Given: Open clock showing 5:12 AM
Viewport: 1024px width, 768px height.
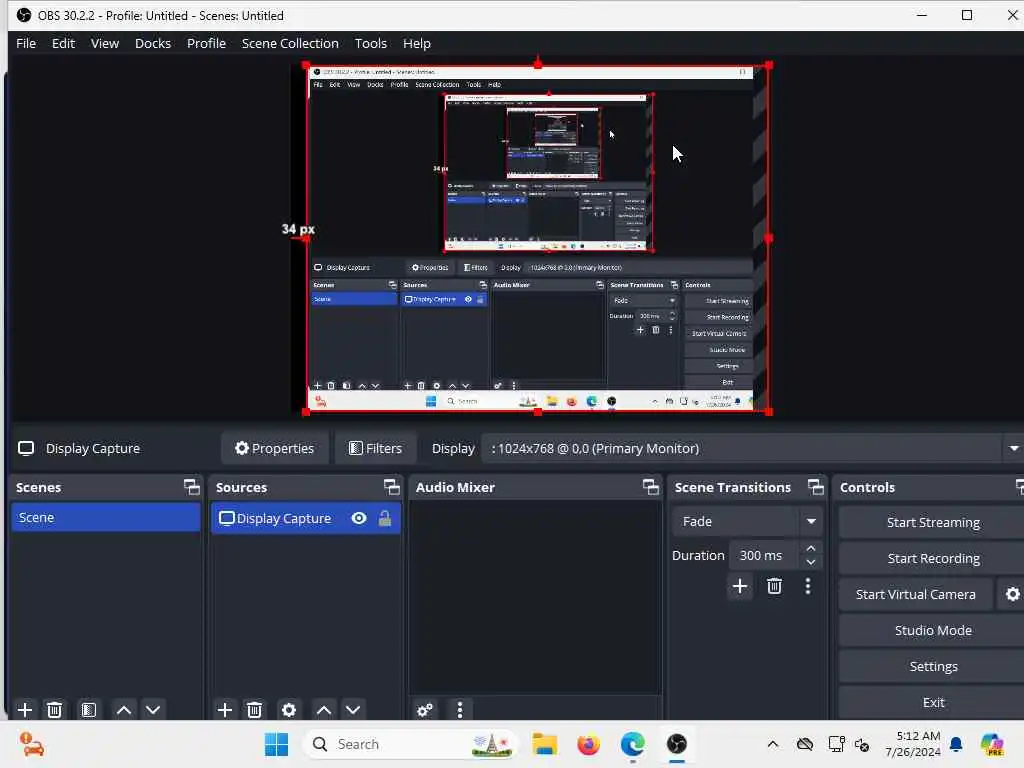Looking at the screenshot, I should pos(912,744).
